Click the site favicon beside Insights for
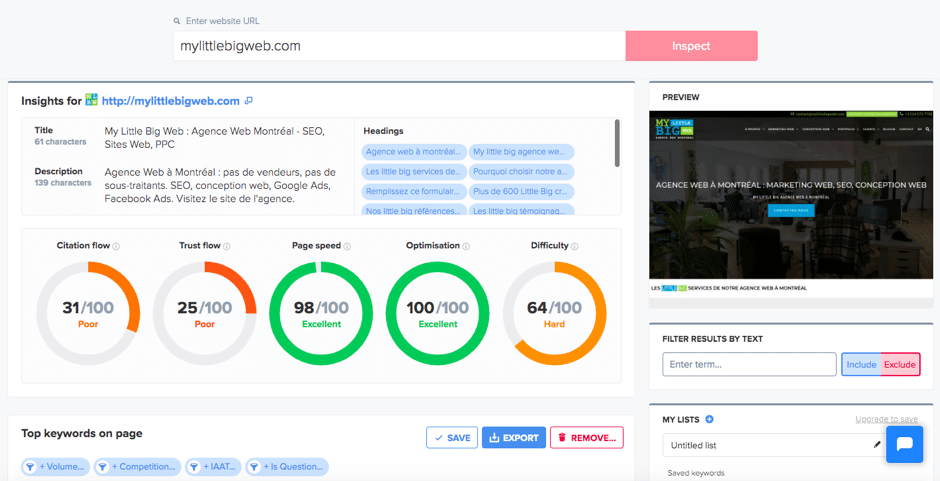The height and width of the screenshot is (481, 940). 91,100
